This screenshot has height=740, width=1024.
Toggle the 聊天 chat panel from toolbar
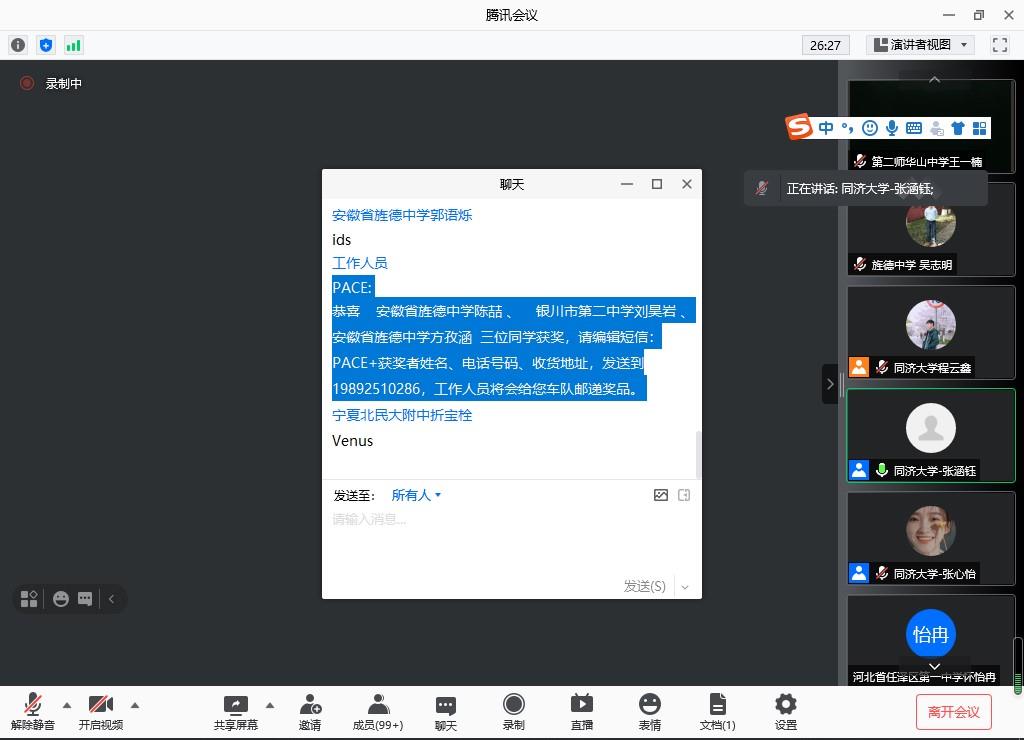(446, 712)
